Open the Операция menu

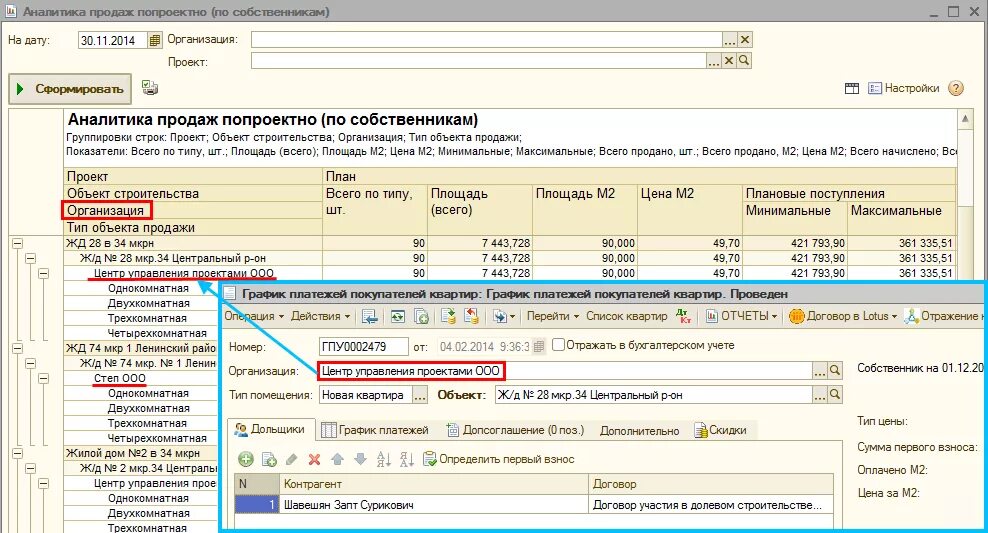click(x=254, y=316)
